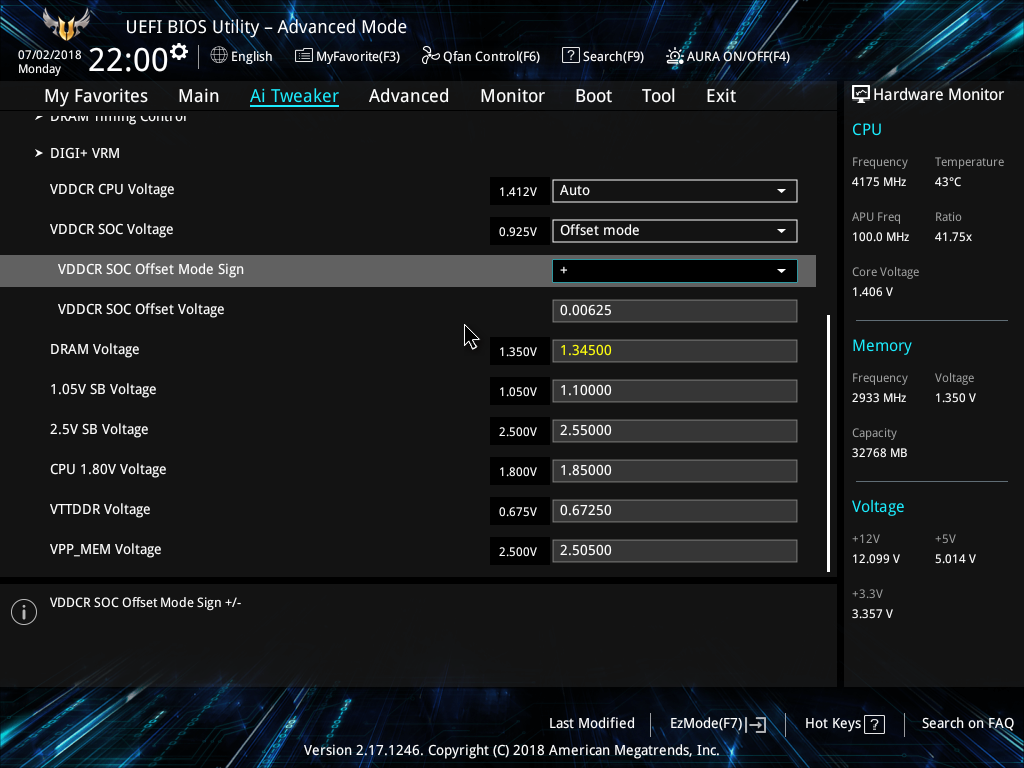Viewport: 1024px width, 768px height.
Task: Select the VDDCR CPU Voltage label
Action: click(112, 189)
